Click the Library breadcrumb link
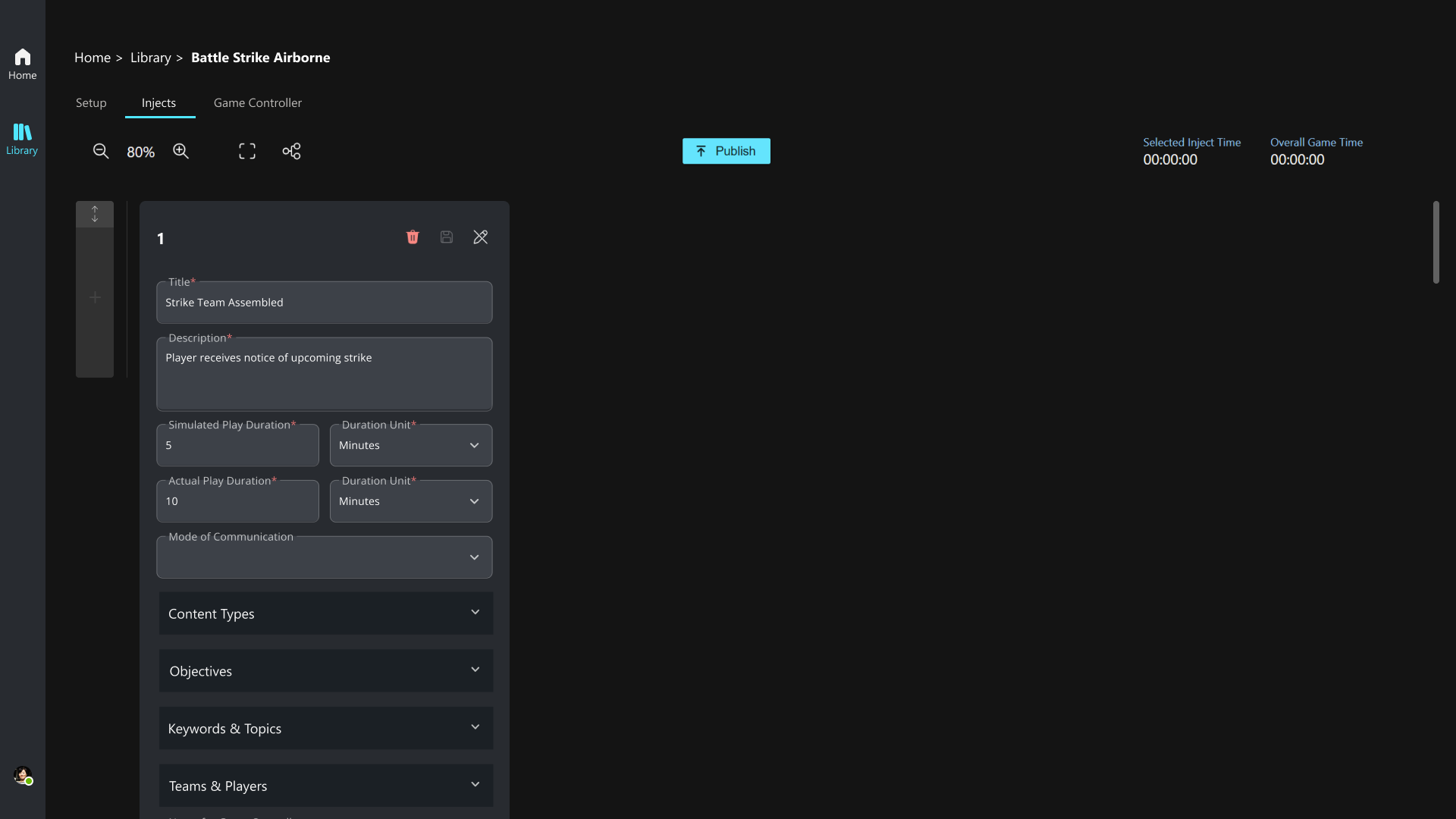Screen dimensions: 1456x819 click(x=150, y=58)
